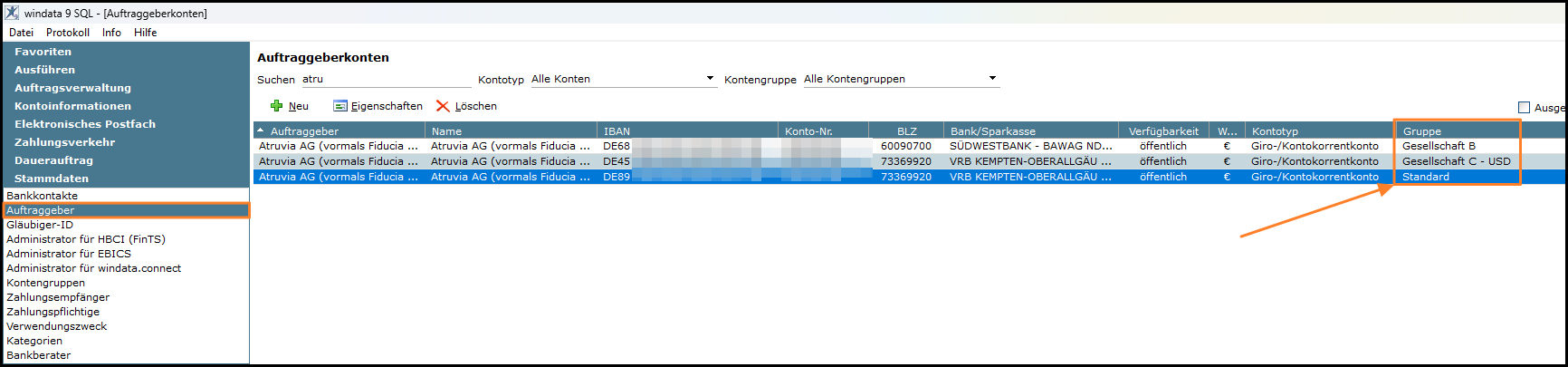Select Zahlungsempfänger in the sidebar
The width and height of the screenshot is (1568, 367).
tap(126, 297)
